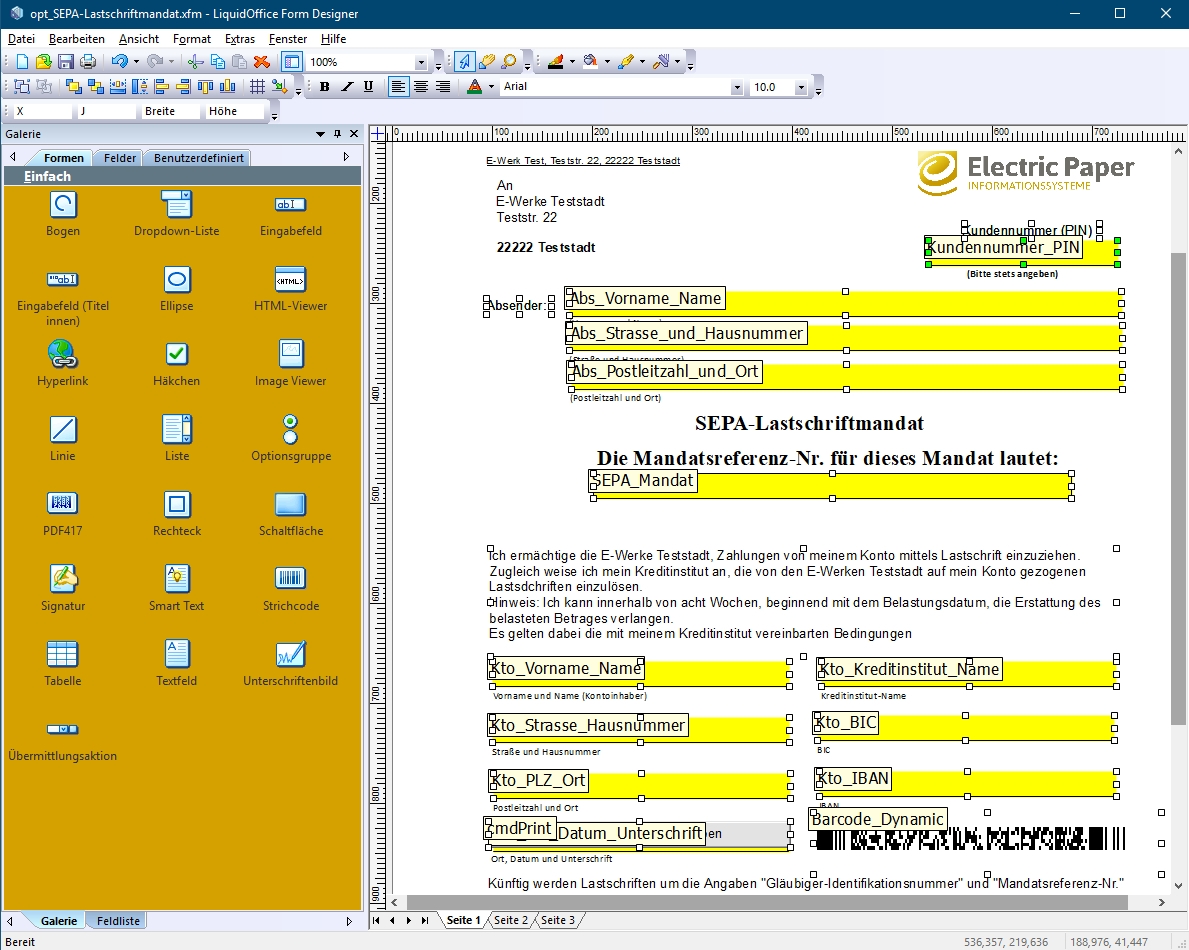Open the line color dropdown arrow
The image size is (1189, 950).
tap(572, 62)
